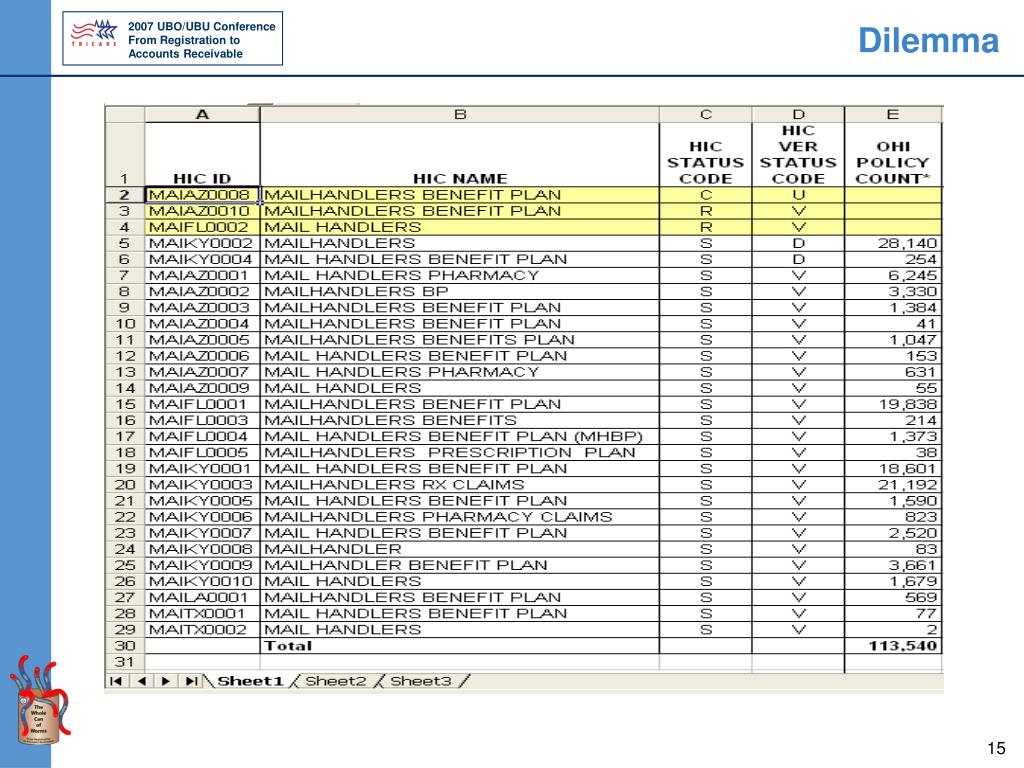
Task: Go to first sheet navigation arrow
Action: (116, 681)
